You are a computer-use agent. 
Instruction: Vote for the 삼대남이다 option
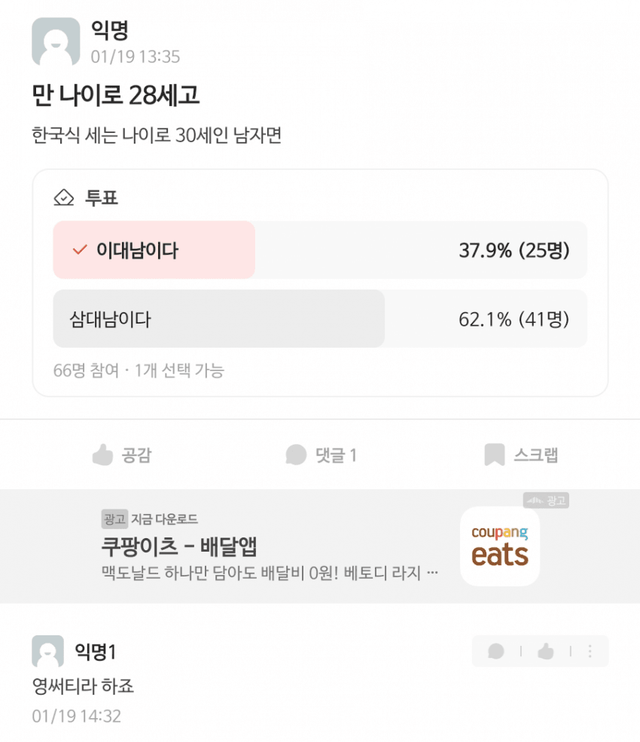[x=110, y=319]
